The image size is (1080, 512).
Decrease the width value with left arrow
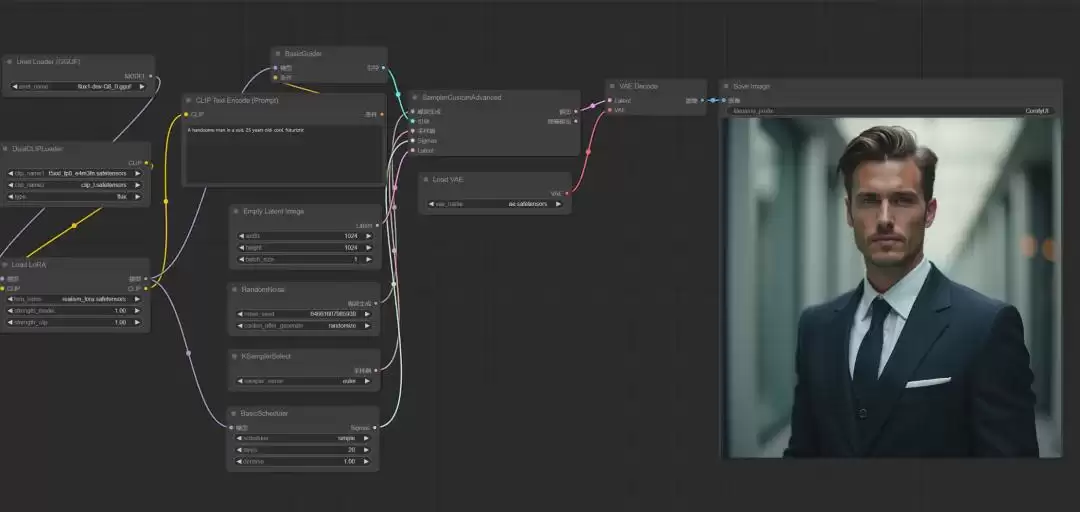point(242,236)
